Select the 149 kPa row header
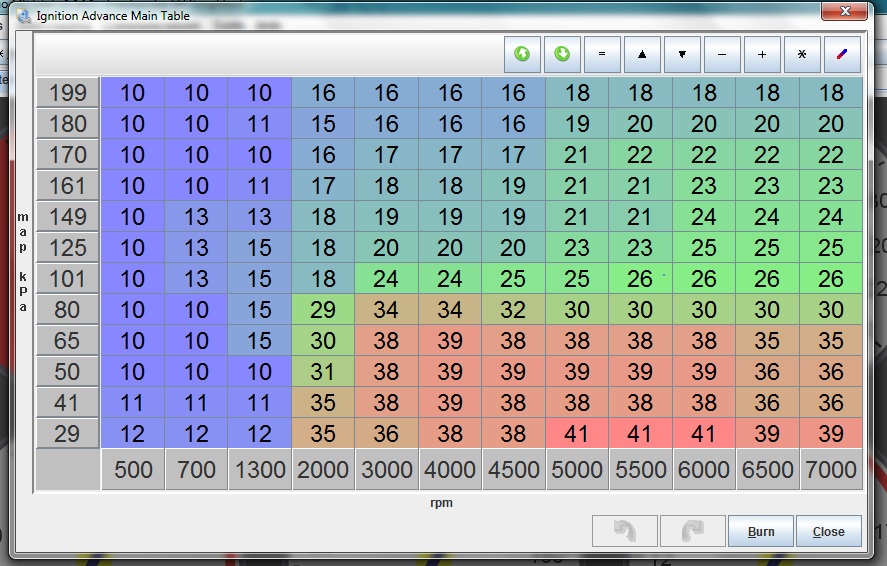This screenshot has height=566, width=887. [x=68, y=217]
